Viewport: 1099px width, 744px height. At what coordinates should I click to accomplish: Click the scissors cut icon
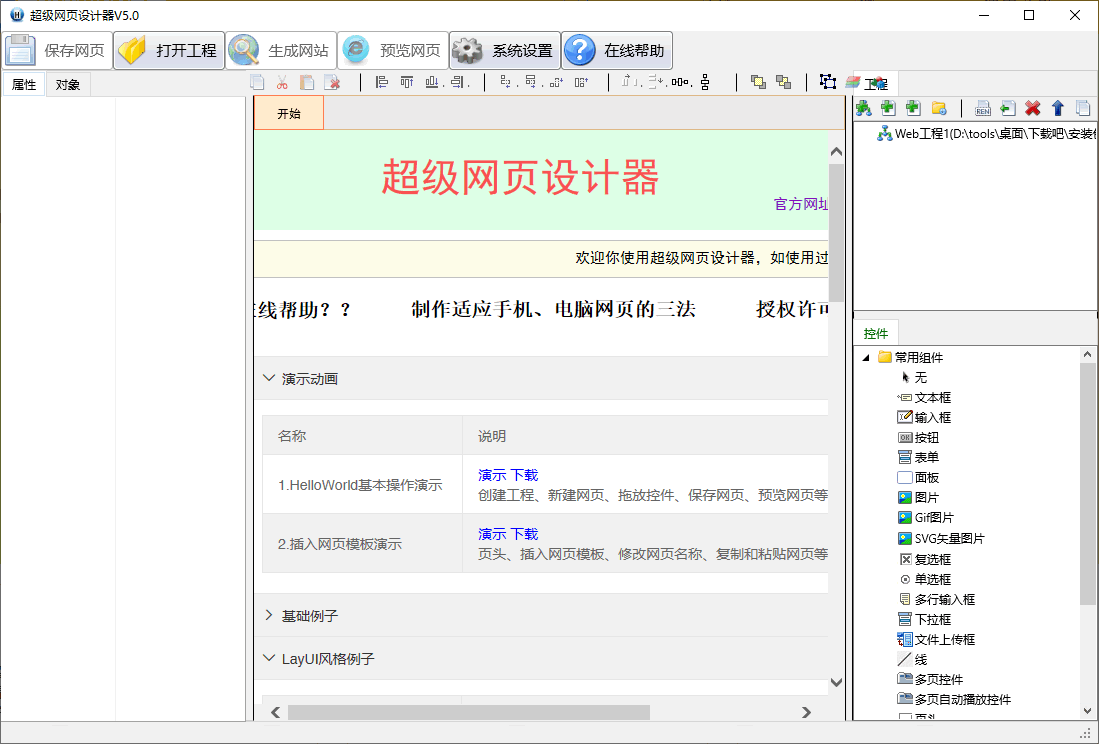(x=282, y=83)
